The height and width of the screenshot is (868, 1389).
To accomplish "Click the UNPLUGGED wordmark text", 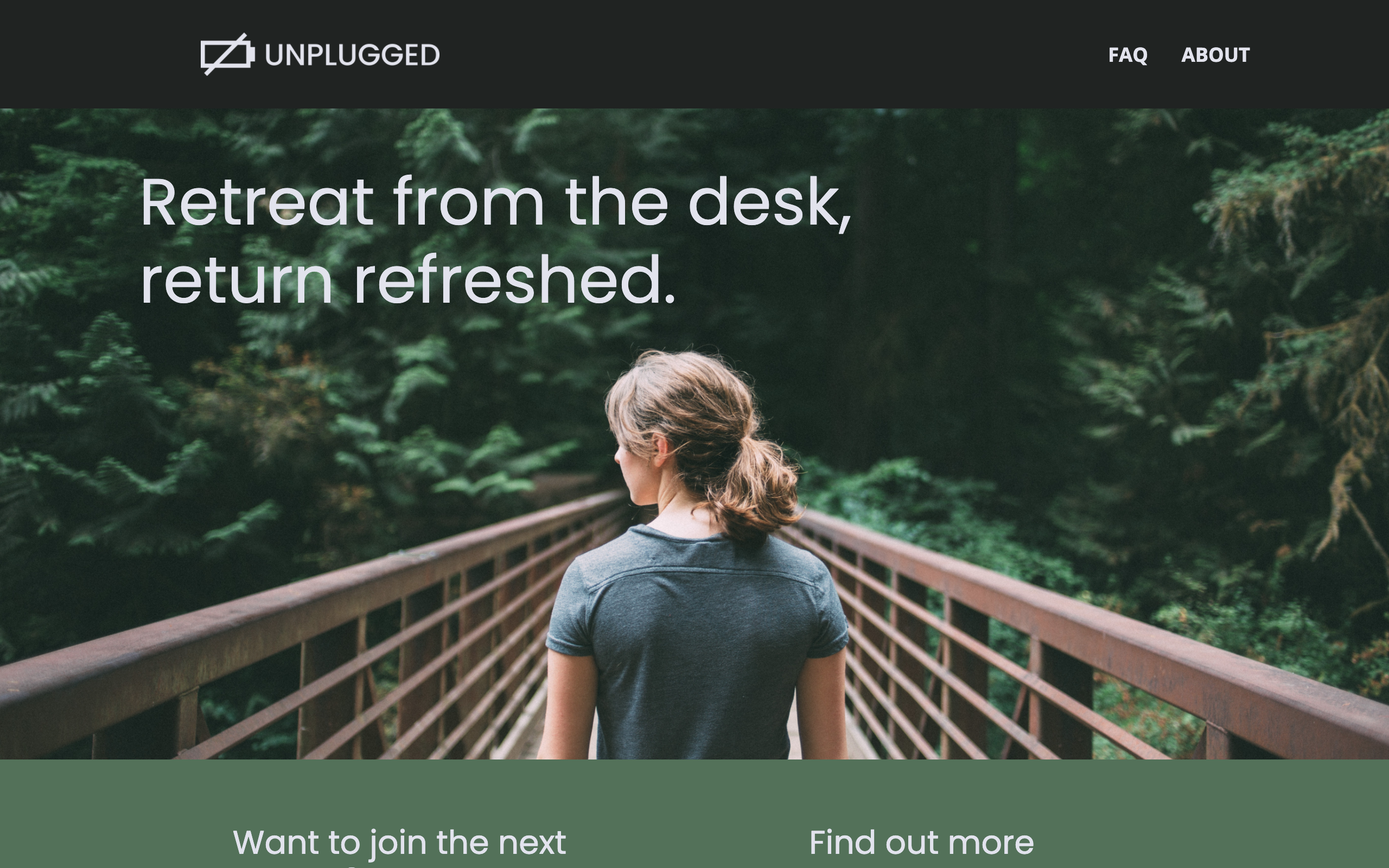I will pyautogui.click(x=353, y=55).
